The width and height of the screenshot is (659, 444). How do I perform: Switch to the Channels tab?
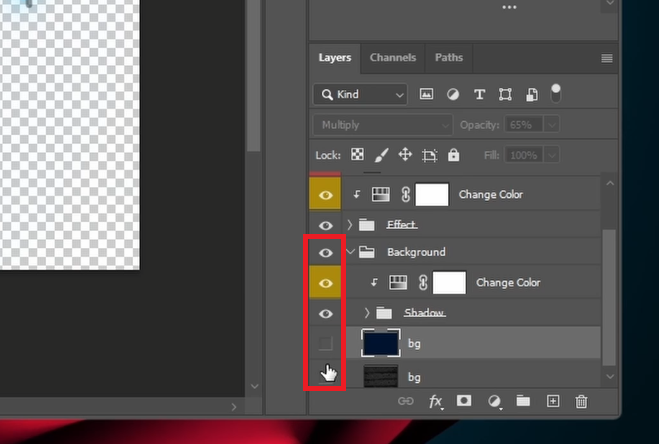pyautogui.click(x=393, y=58)
